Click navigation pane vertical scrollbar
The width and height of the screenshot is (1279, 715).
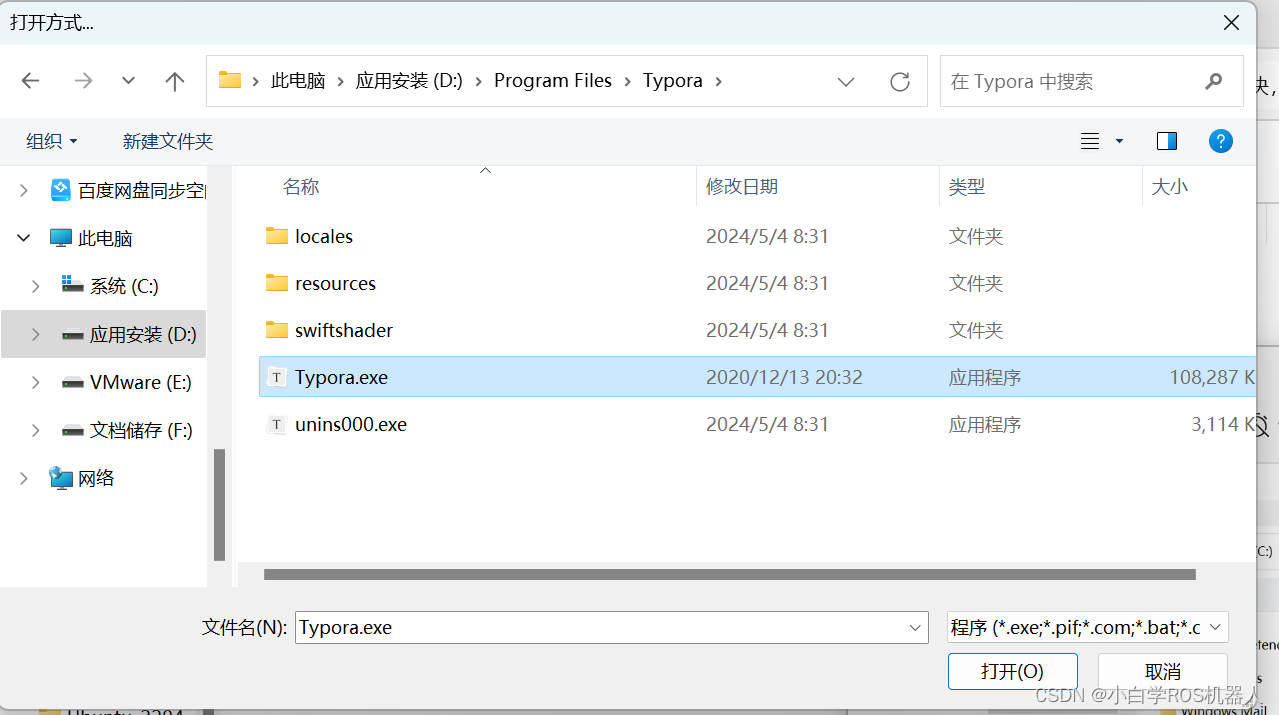219,505
